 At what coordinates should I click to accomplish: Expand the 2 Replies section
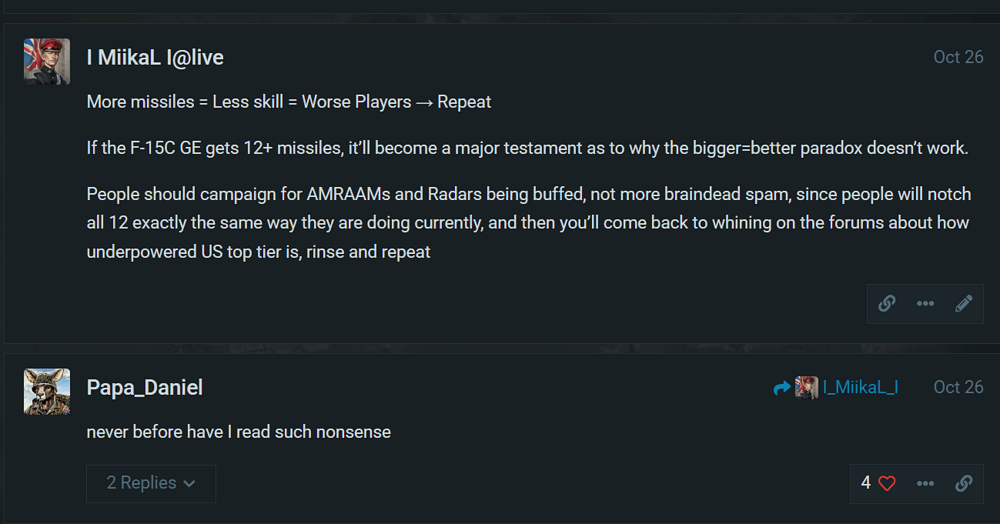point(141,483)
